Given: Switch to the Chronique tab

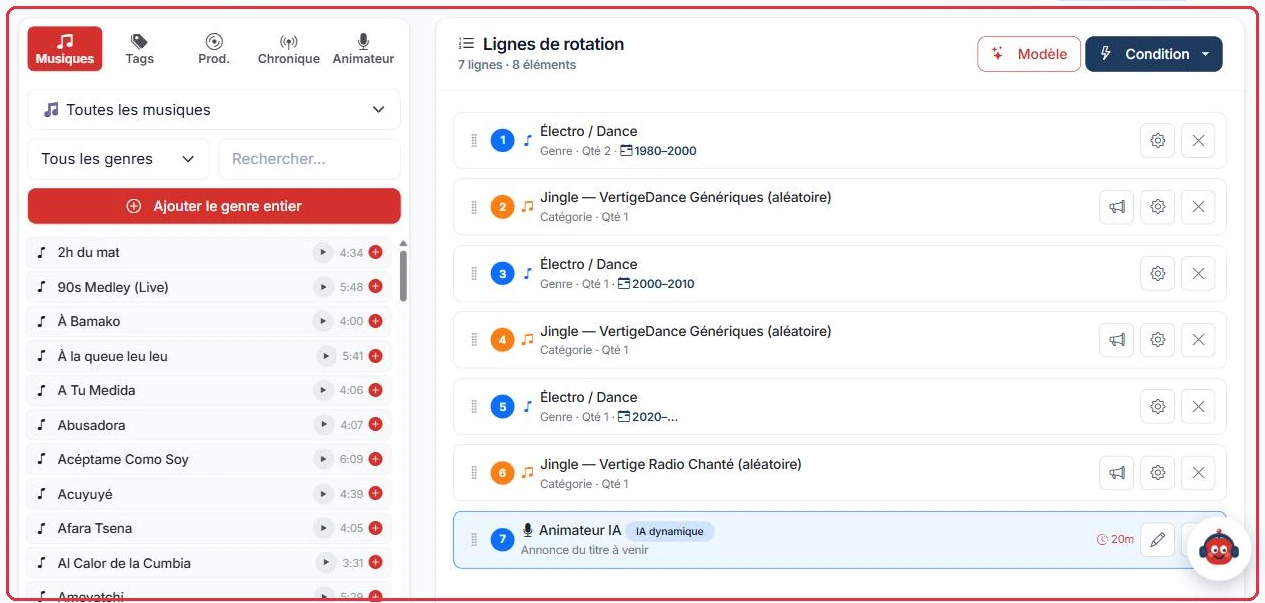Looking at the screenshot, I should (289, 49).
